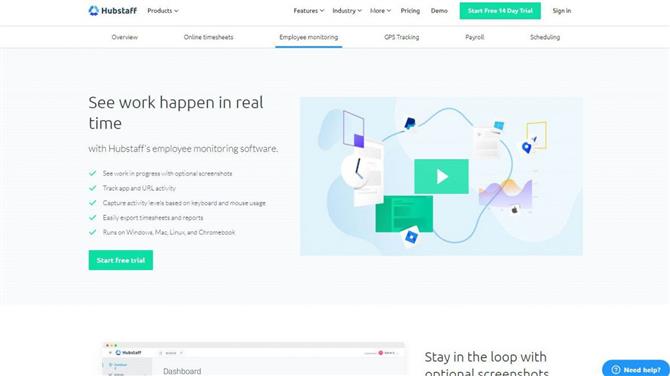Click the 'Stay in the loop' heading
The width and height of the screenshot is (670, 376).
pos(486,364)
